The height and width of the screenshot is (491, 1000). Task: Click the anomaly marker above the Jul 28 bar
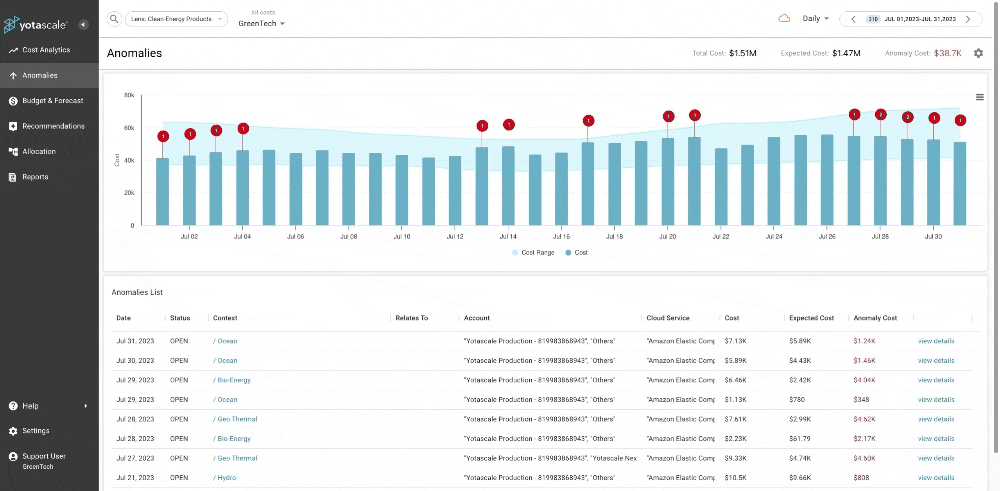click(881, 115)
